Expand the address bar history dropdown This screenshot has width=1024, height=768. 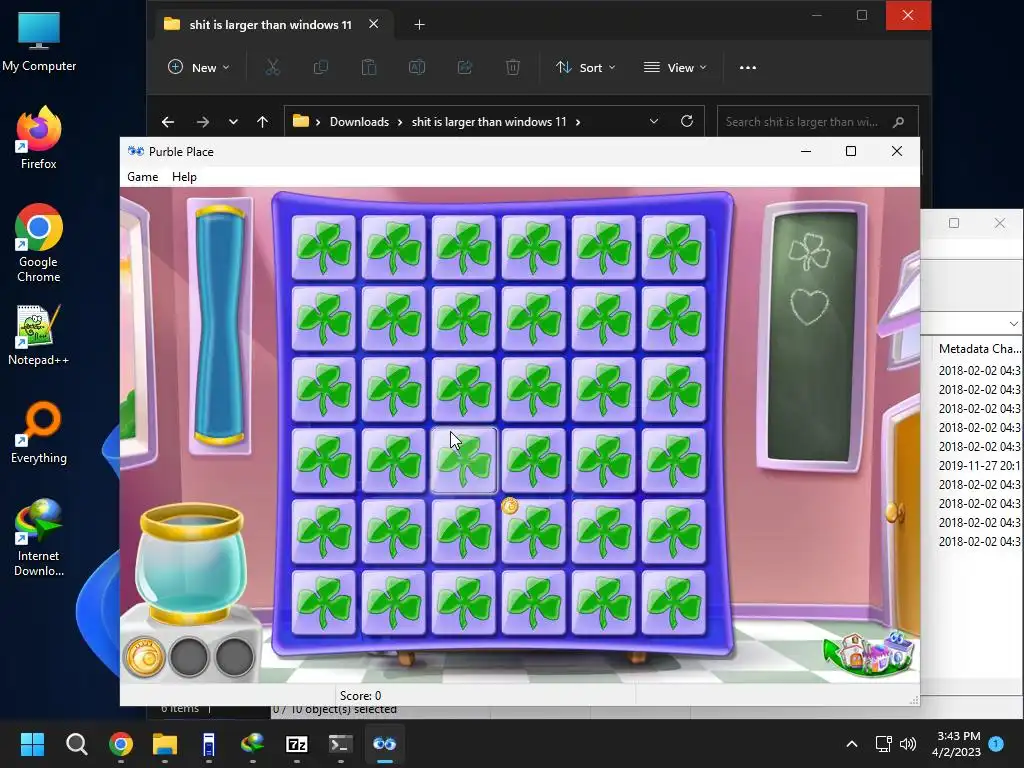click(654, 121)
